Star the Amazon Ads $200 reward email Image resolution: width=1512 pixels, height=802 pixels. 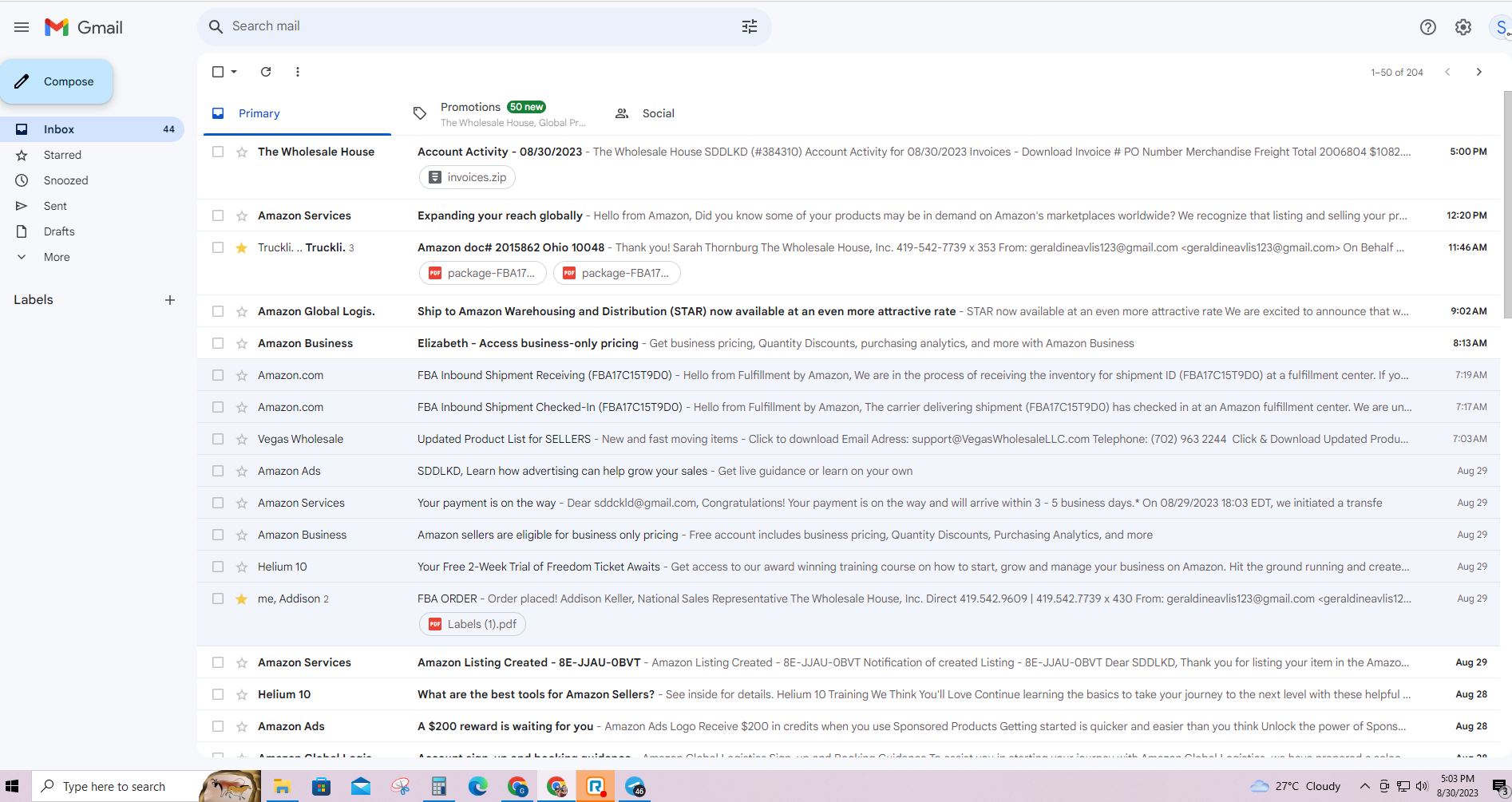(242, 726)
